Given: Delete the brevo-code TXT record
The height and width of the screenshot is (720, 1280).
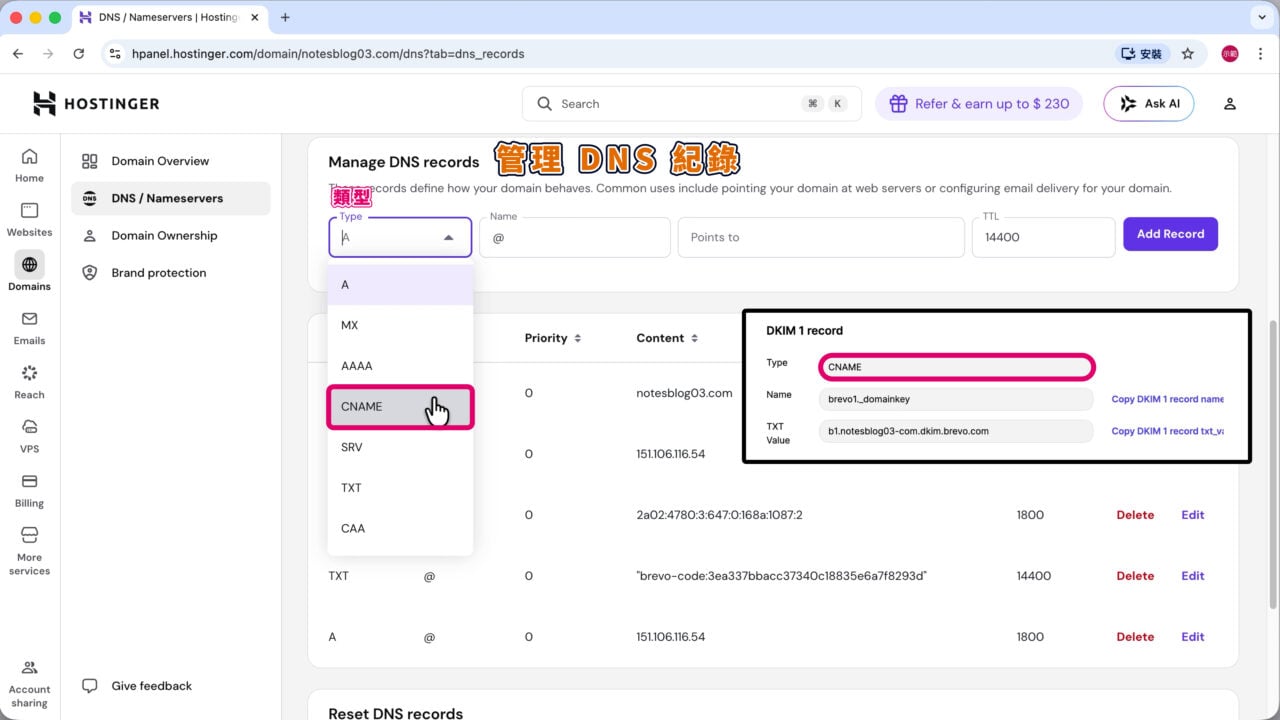Looking at the screenshot, I should [1135, 576].
